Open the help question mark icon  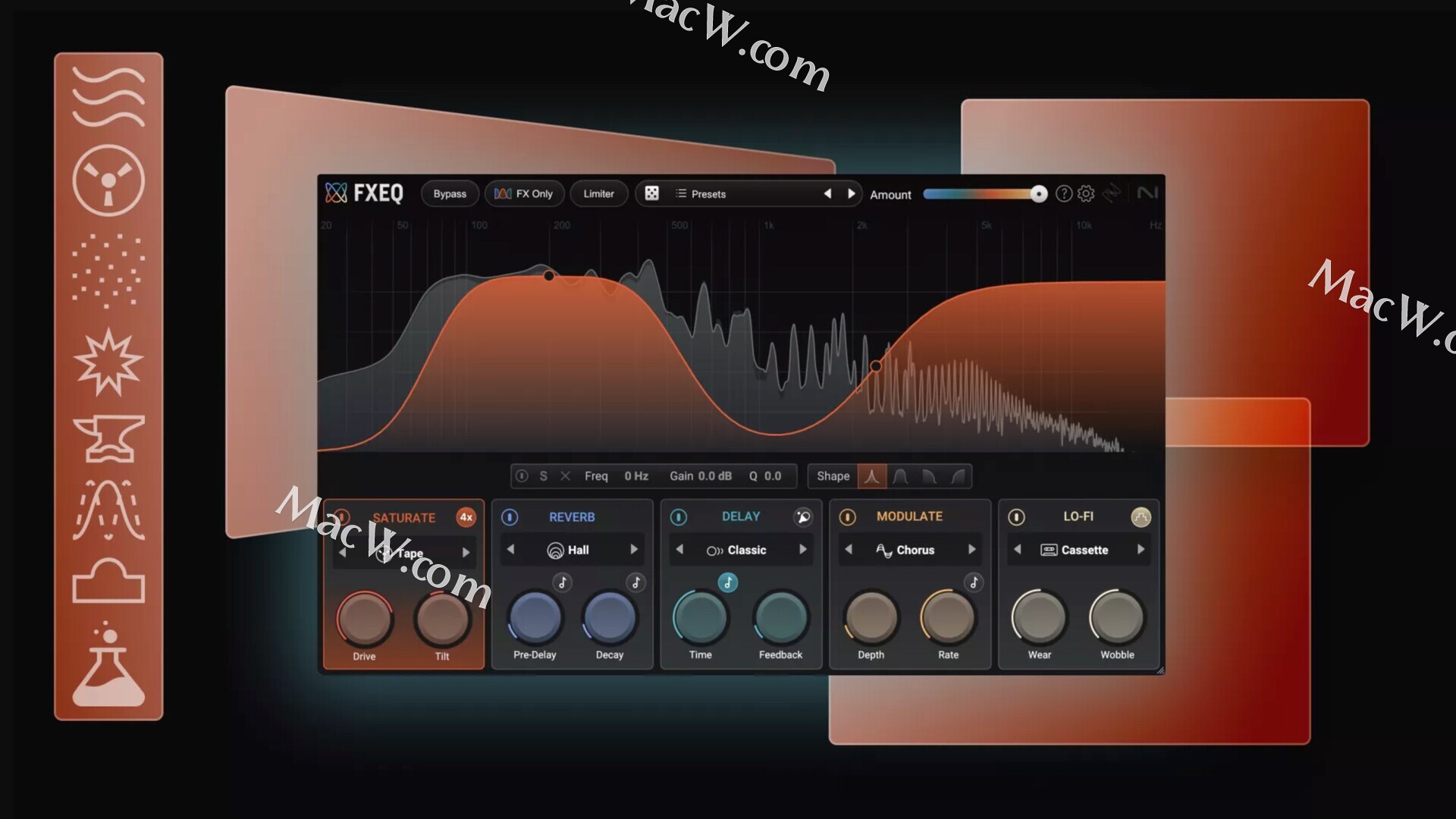pos(1064,193)
